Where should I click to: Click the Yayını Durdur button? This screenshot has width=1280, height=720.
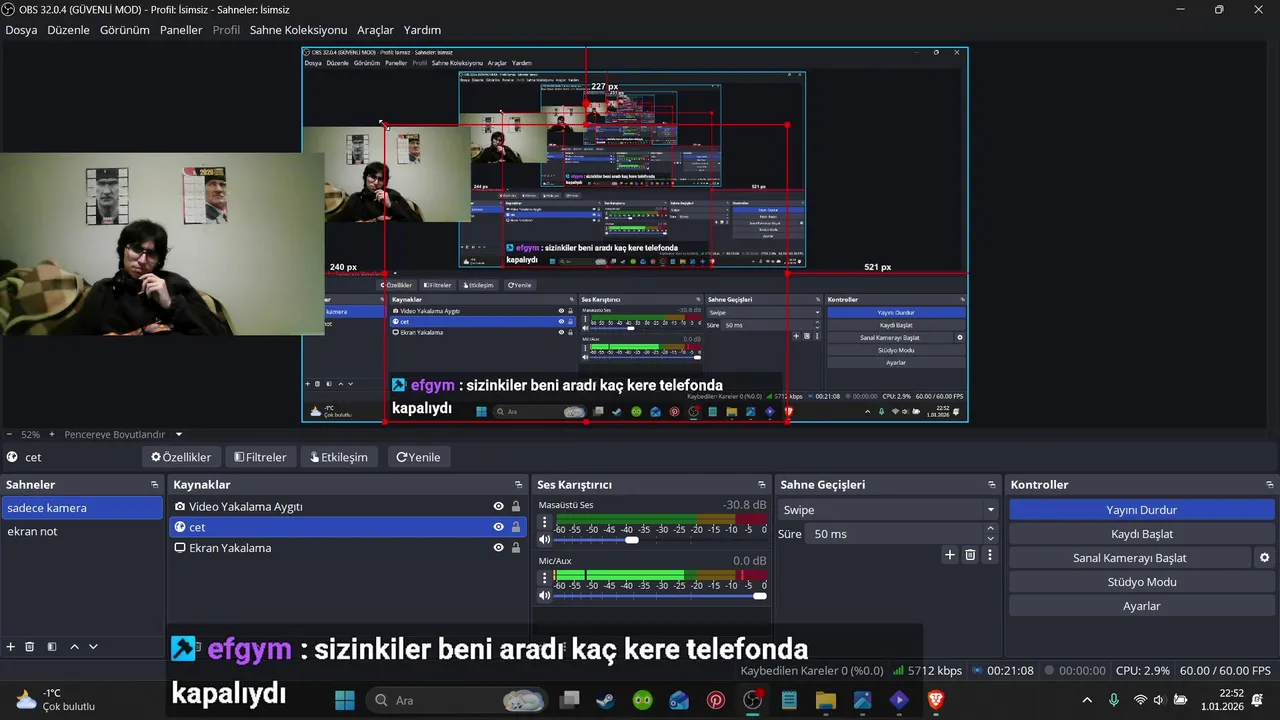click(1141, 510)
